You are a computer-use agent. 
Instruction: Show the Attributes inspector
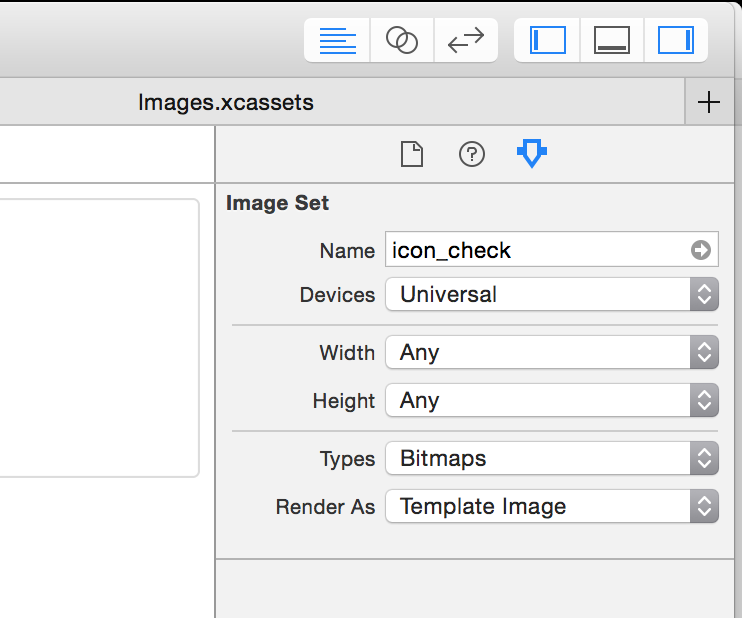[532, 153]
